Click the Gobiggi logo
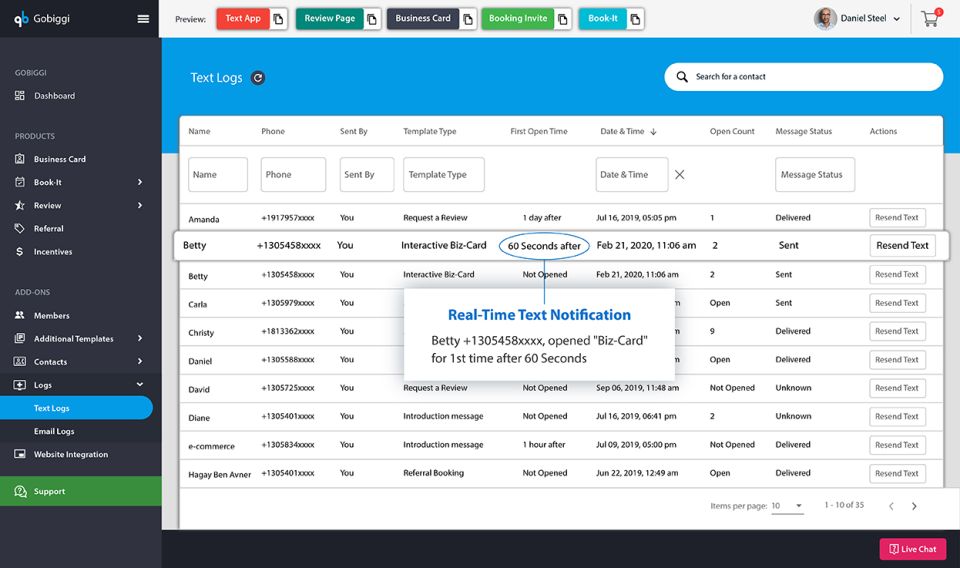Image resolution: width=960 pixels, height=568 pixels. pyautogui.click(x=42, y=19)
